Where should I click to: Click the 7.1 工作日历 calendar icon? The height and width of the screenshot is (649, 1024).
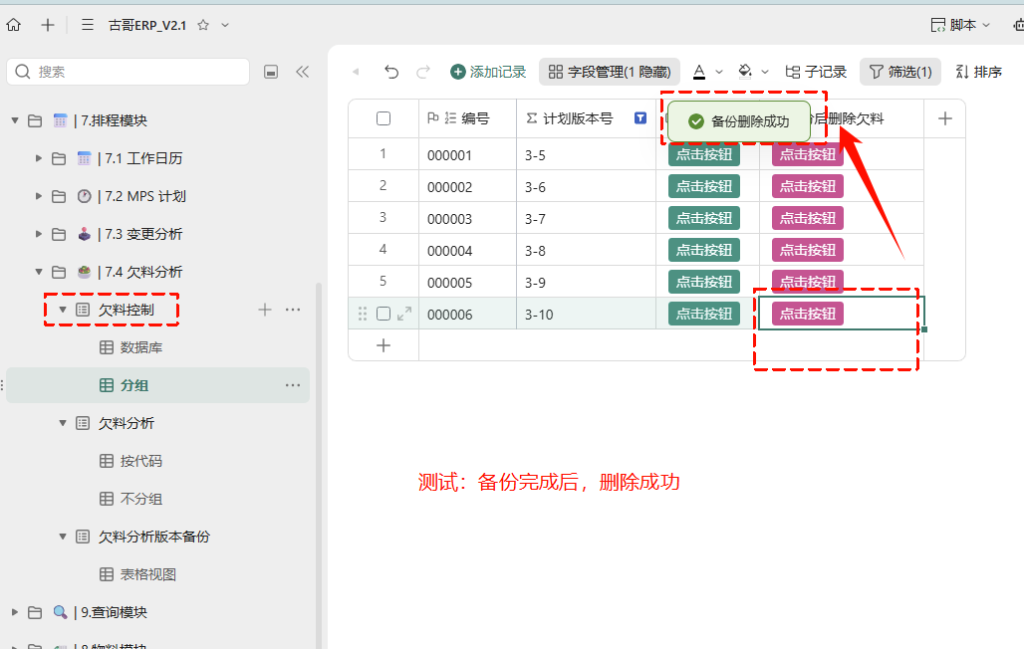click(x=84, y=159)
